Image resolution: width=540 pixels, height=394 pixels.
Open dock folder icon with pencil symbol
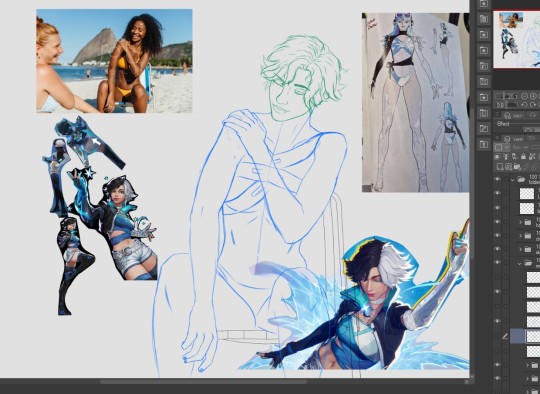(x=484, y=129)
